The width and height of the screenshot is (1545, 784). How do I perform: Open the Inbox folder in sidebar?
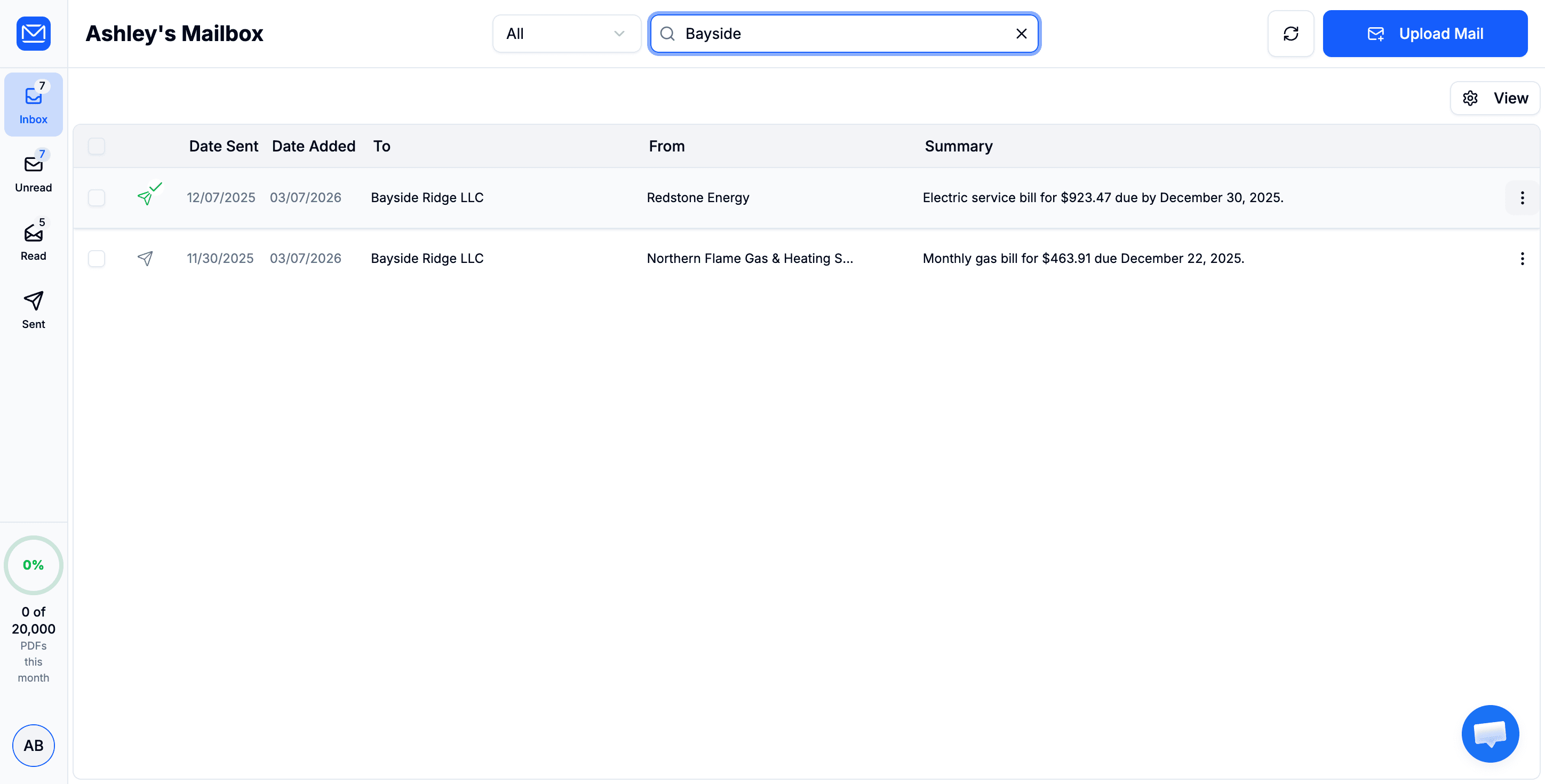point(33,103)
